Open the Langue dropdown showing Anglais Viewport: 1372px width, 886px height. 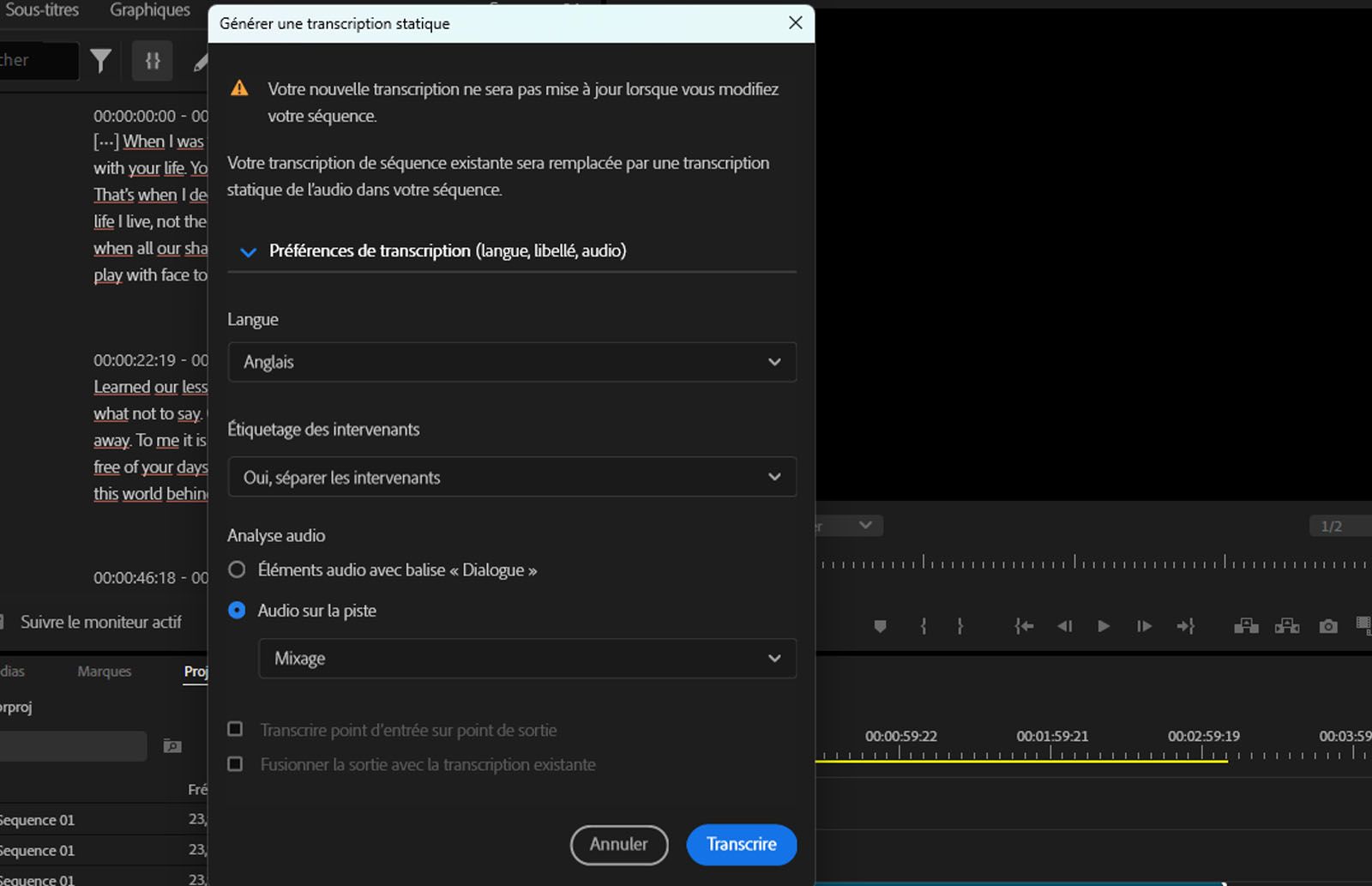pyautogui.click(x=511, y=362)
